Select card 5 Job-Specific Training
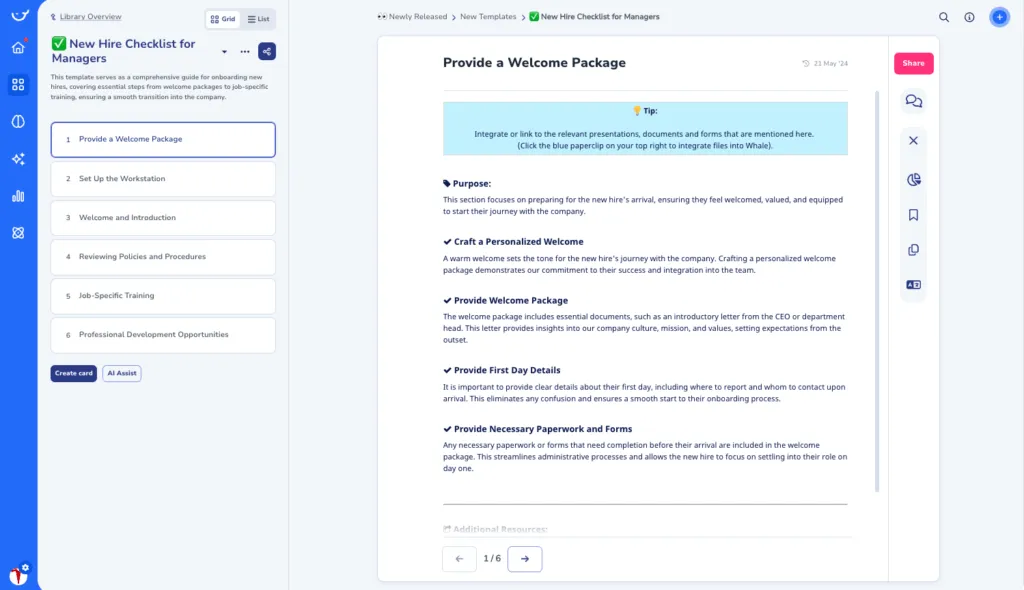The height and width of the screenshot is (590, 1024). click(x=163, y=296)
